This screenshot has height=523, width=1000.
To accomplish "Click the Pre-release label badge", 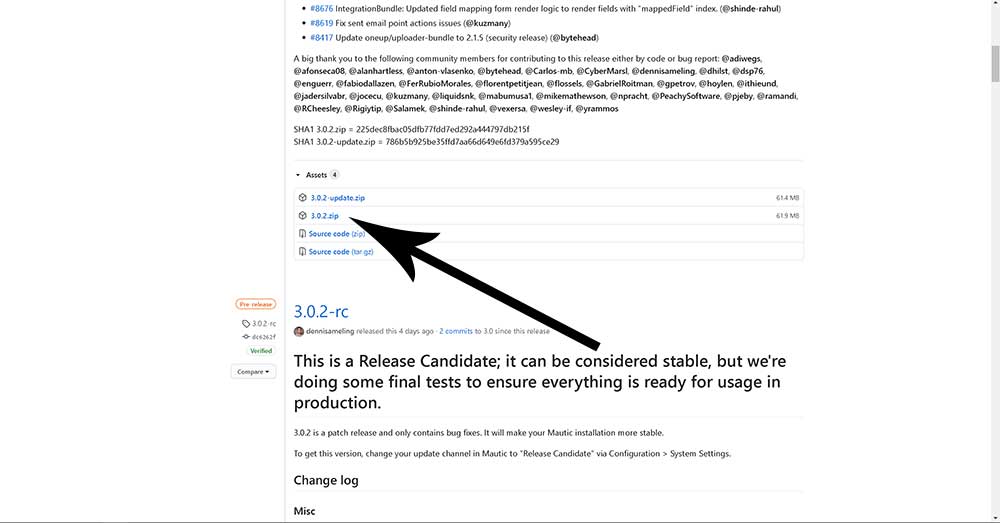I will (x=256, y=304).
